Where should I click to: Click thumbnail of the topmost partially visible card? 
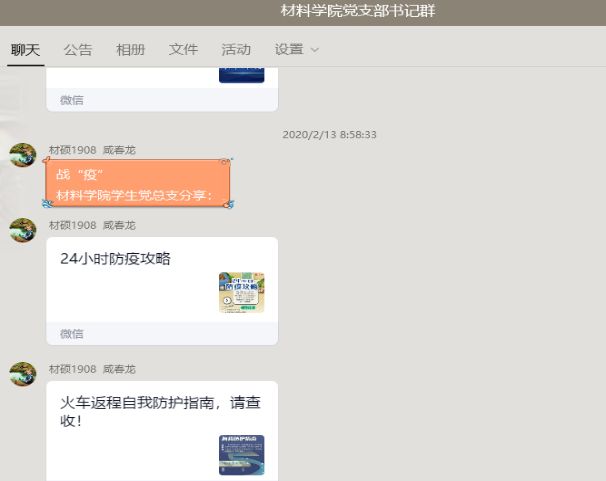241,74
